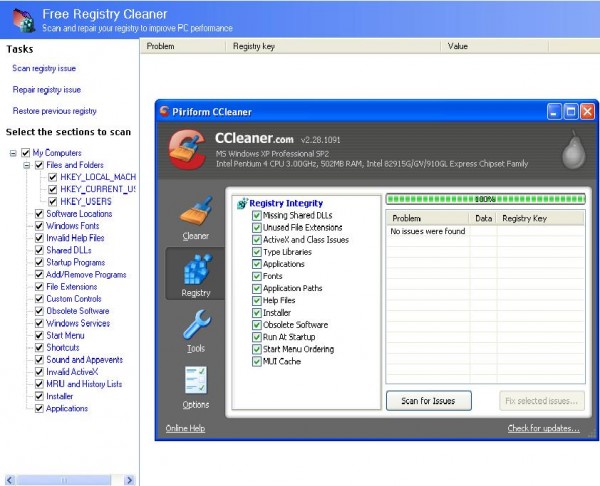Select MRU and History Lists item
This screenshot has width=600, height=486.
click(x=84, y=384)
